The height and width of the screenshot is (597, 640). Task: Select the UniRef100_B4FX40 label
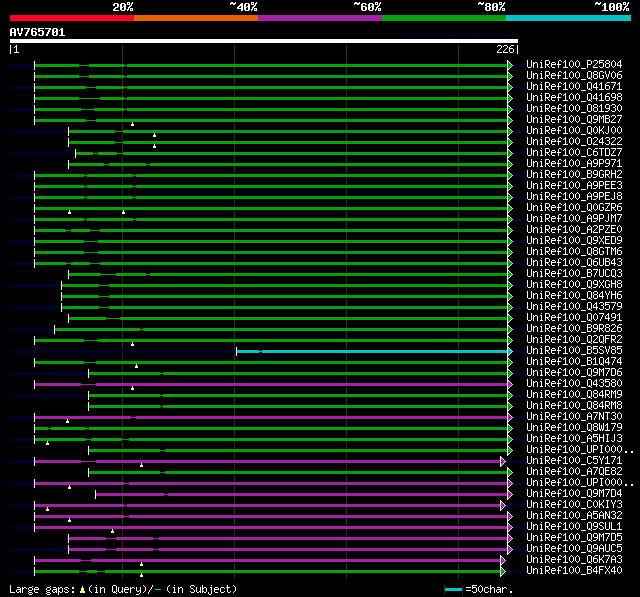click(574, 571)
